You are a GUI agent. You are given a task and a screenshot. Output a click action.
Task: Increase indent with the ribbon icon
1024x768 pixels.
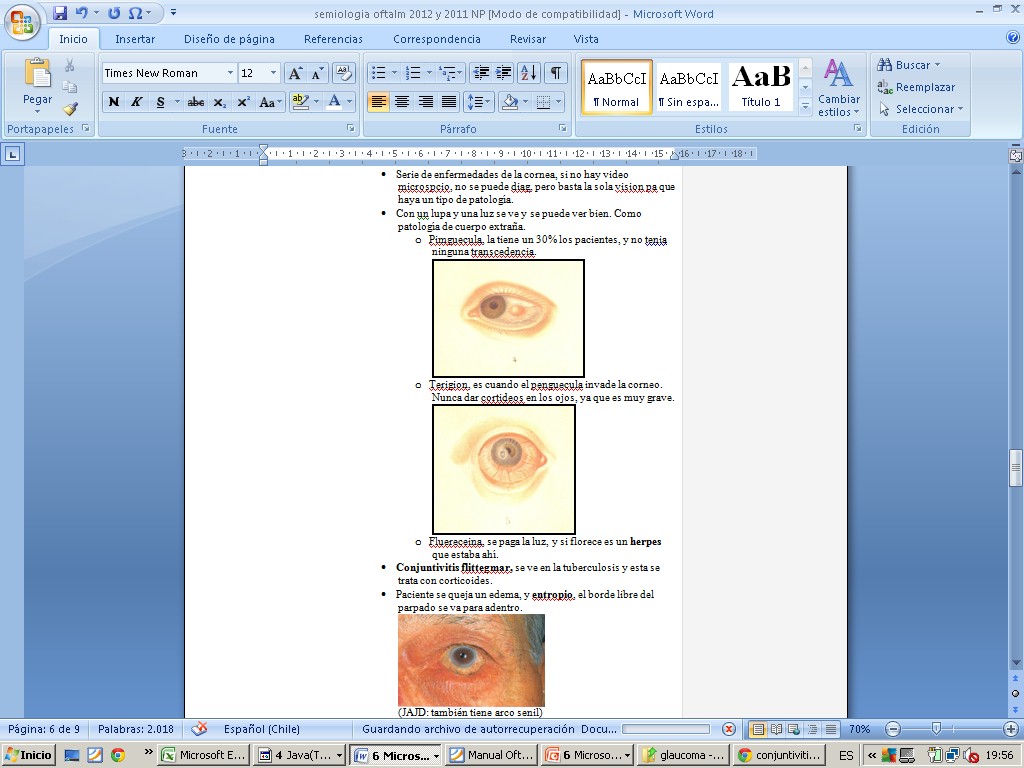(503, 73)
